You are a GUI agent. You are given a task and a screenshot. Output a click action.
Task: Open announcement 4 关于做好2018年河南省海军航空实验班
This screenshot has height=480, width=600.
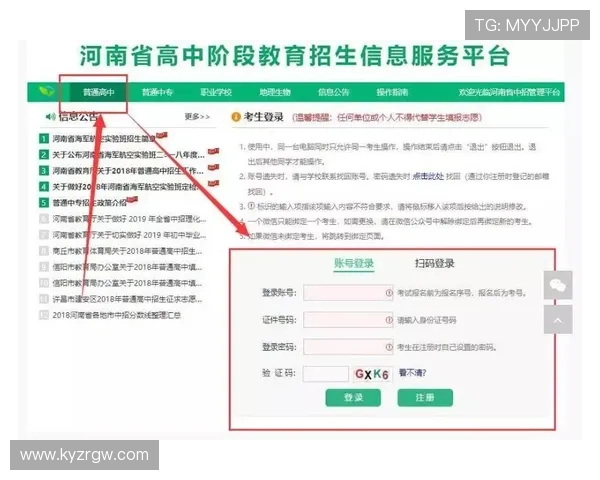pyautogui.click(x=126, y=187)
